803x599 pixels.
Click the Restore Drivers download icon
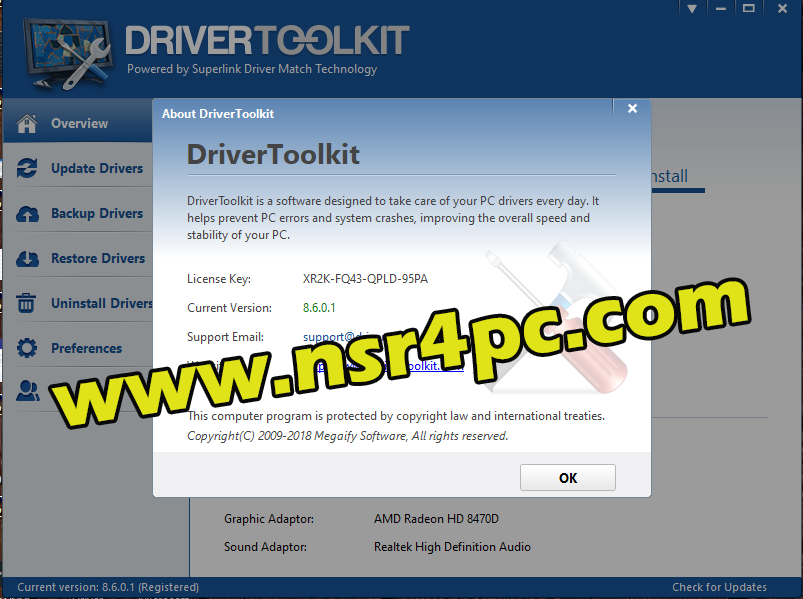pos(27,259)
